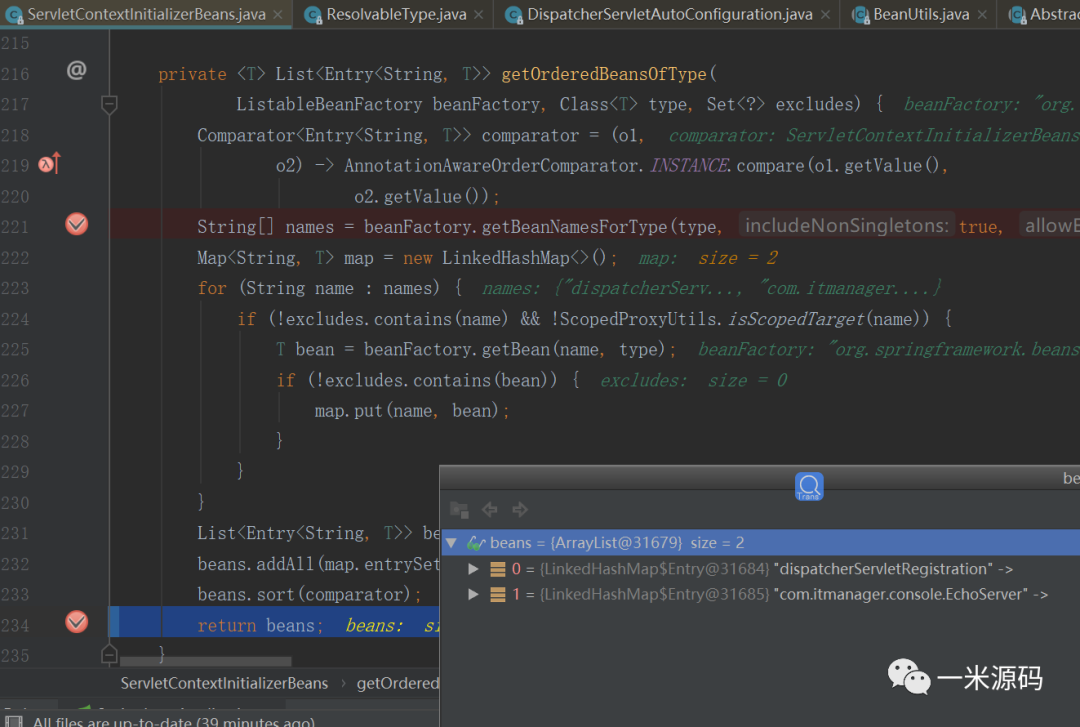Click the status bar icon beside 'All files are up-to-date'
Image resolution: width=1080 pixels, height=727 pixels.
click(12, 722)
